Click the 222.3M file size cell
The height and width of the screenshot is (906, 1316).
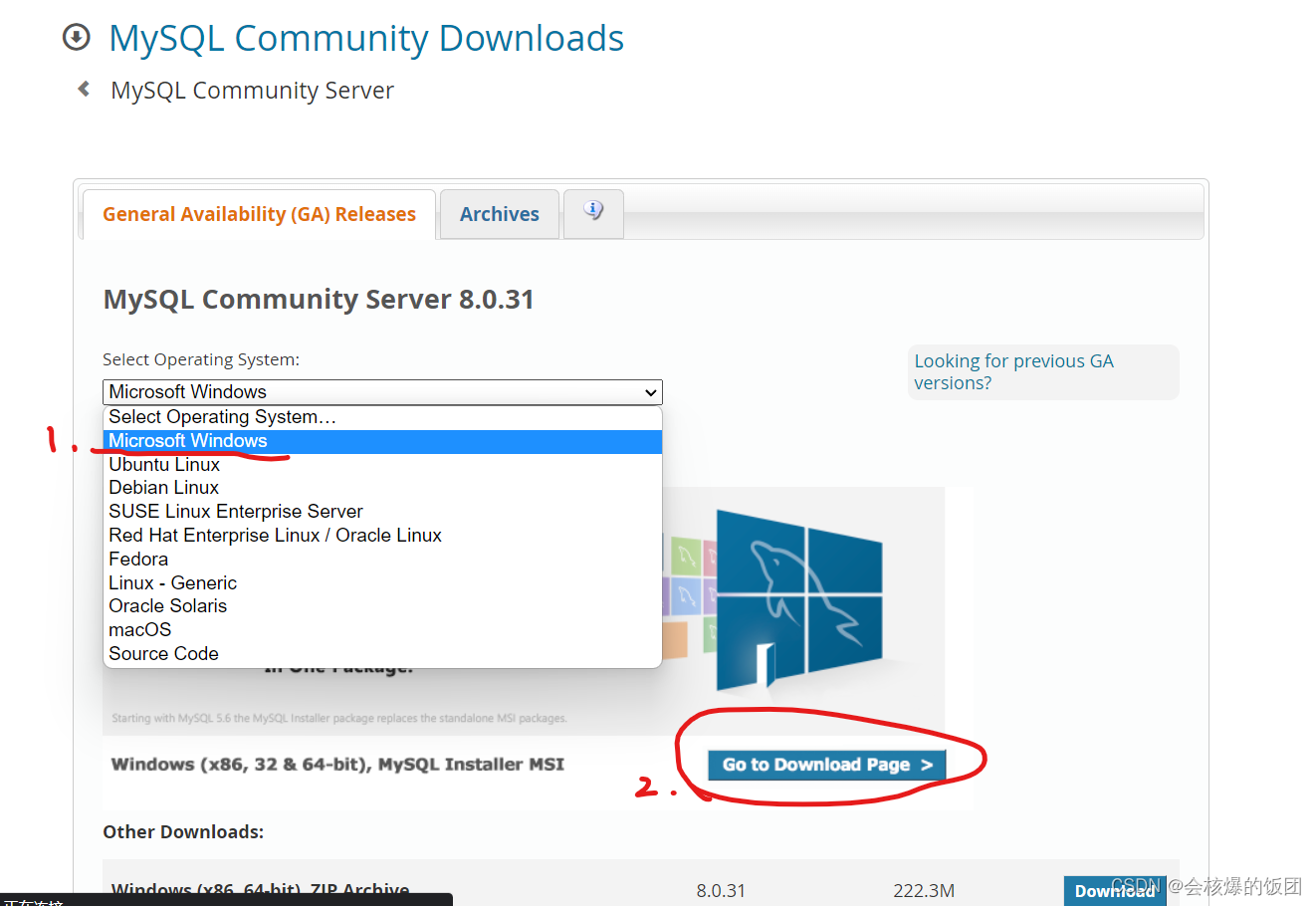point(924,891)
